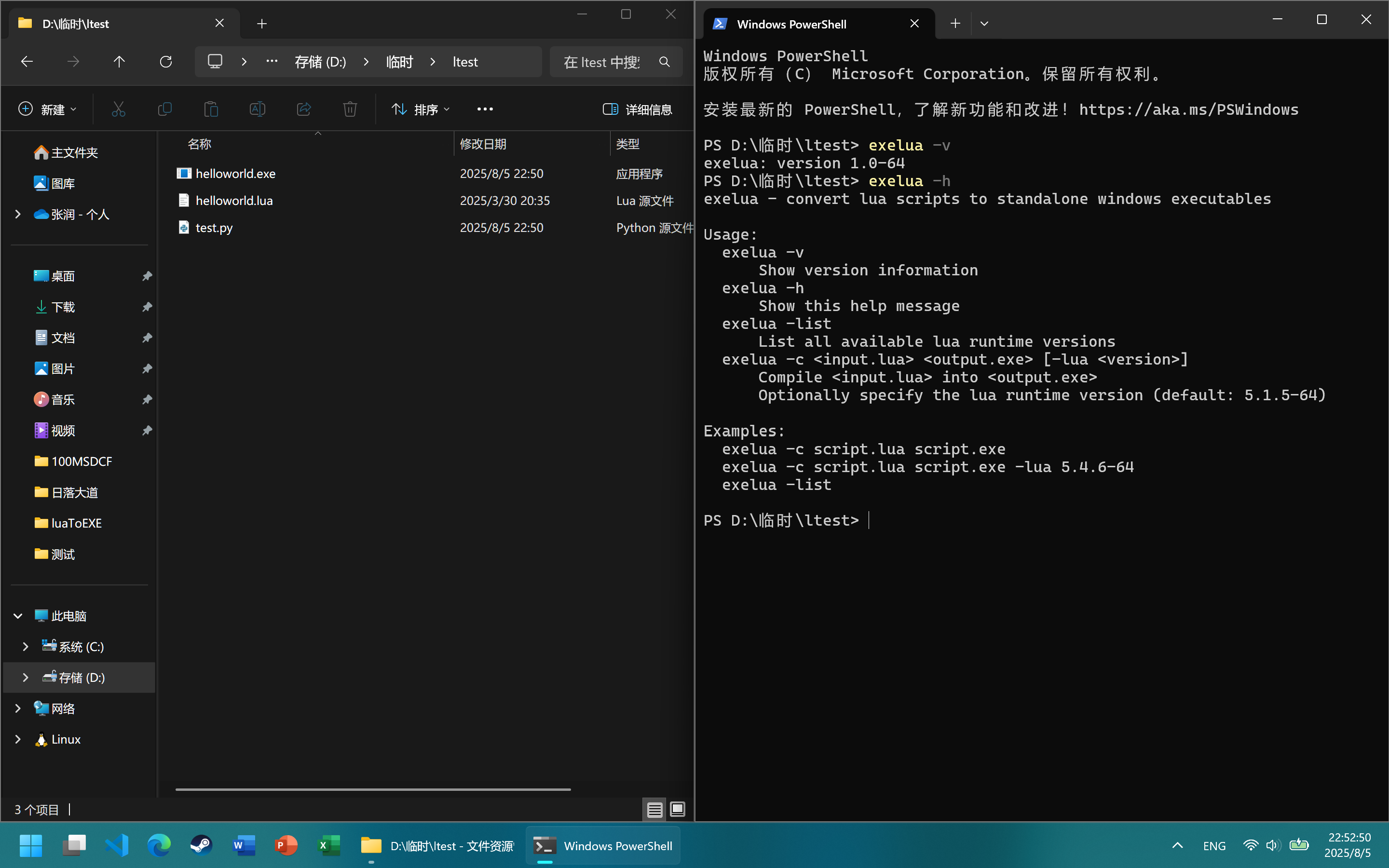
Task: Click inside the ltest search box
Action: [x=606, y=61]
